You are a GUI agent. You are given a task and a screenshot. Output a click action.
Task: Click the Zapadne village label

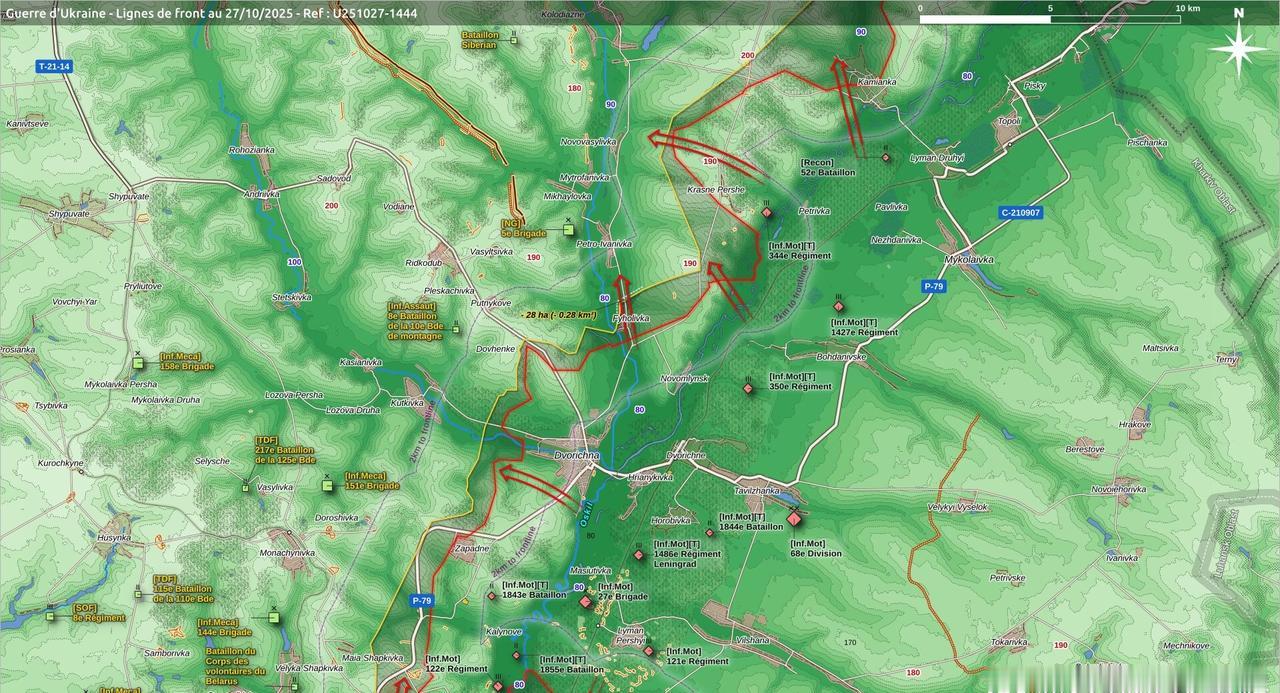[472, 548]
